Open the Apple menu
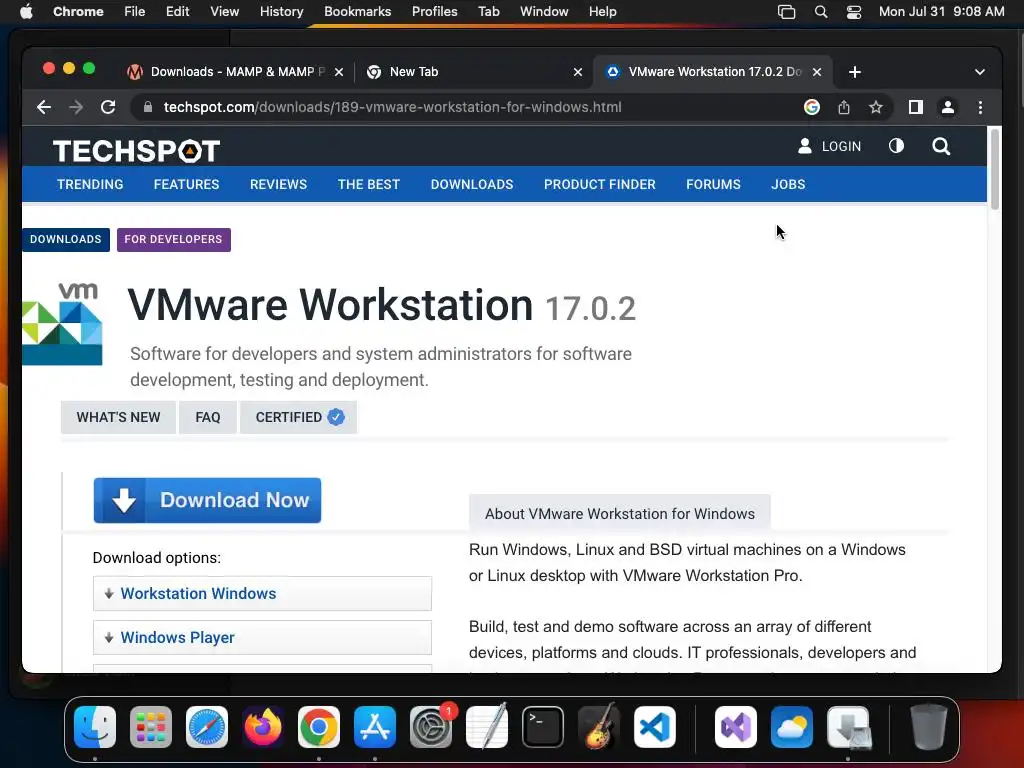Viewport: 1024px width, 768px height. (x=26, y=12)
